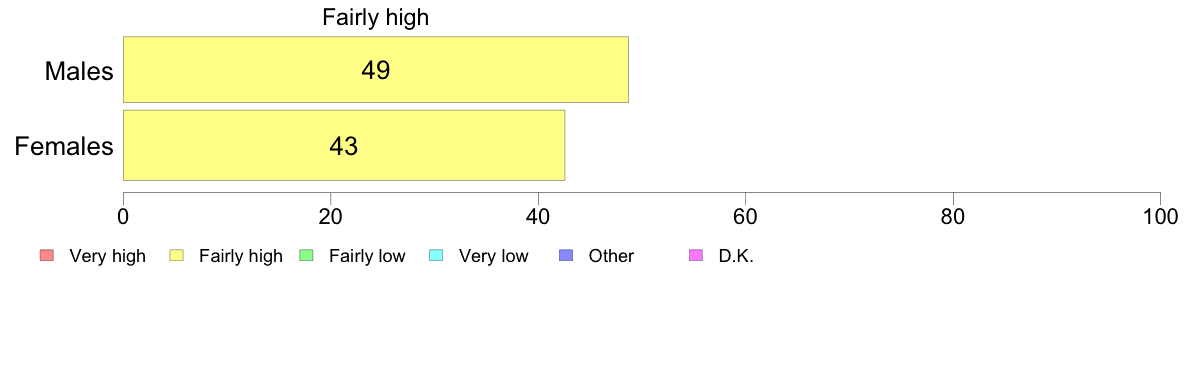Click the Very high red legend swatch
This screenshot has height=368, width=1188.
tap(45, 256)
